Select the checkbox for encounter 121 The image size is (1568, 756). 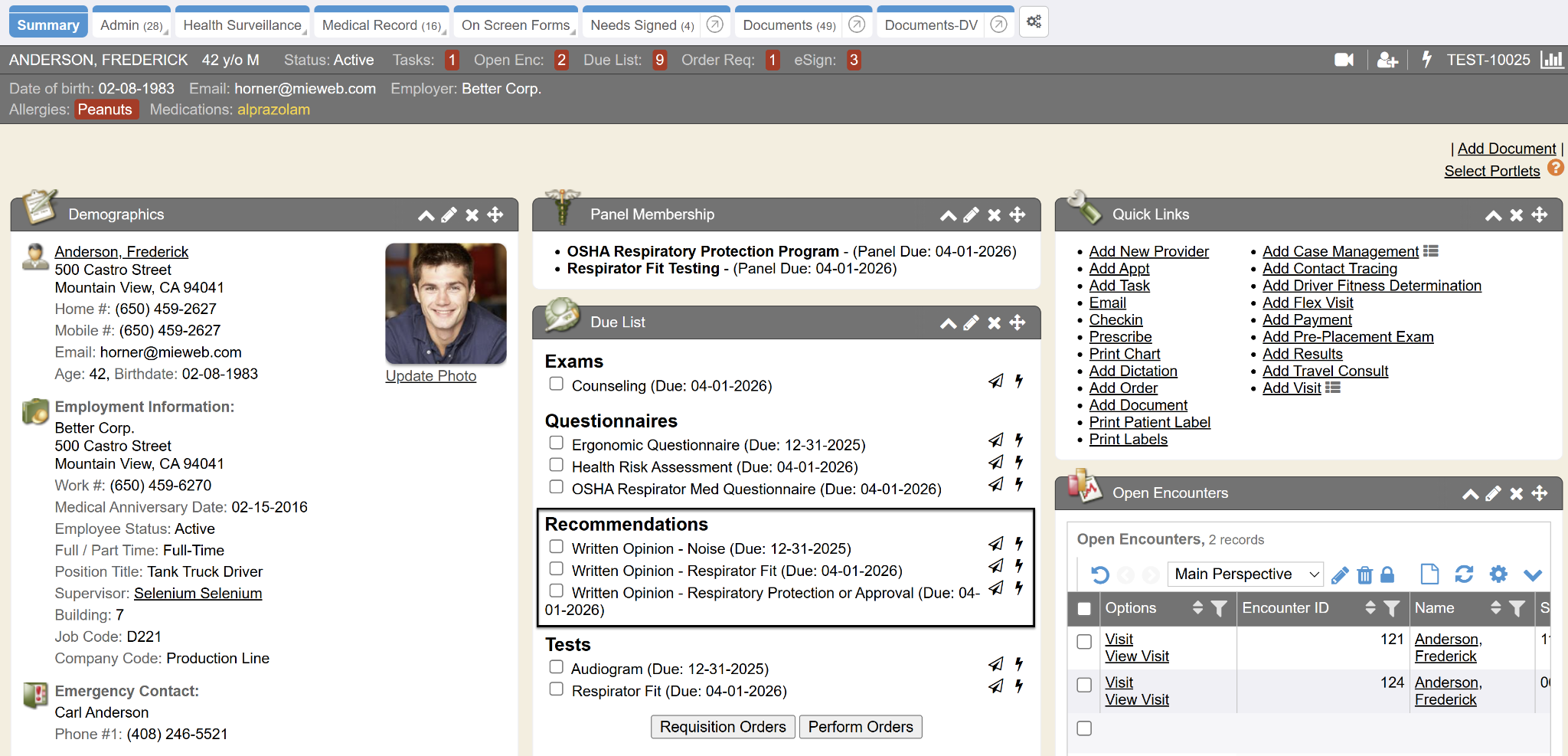point(1084,642)
